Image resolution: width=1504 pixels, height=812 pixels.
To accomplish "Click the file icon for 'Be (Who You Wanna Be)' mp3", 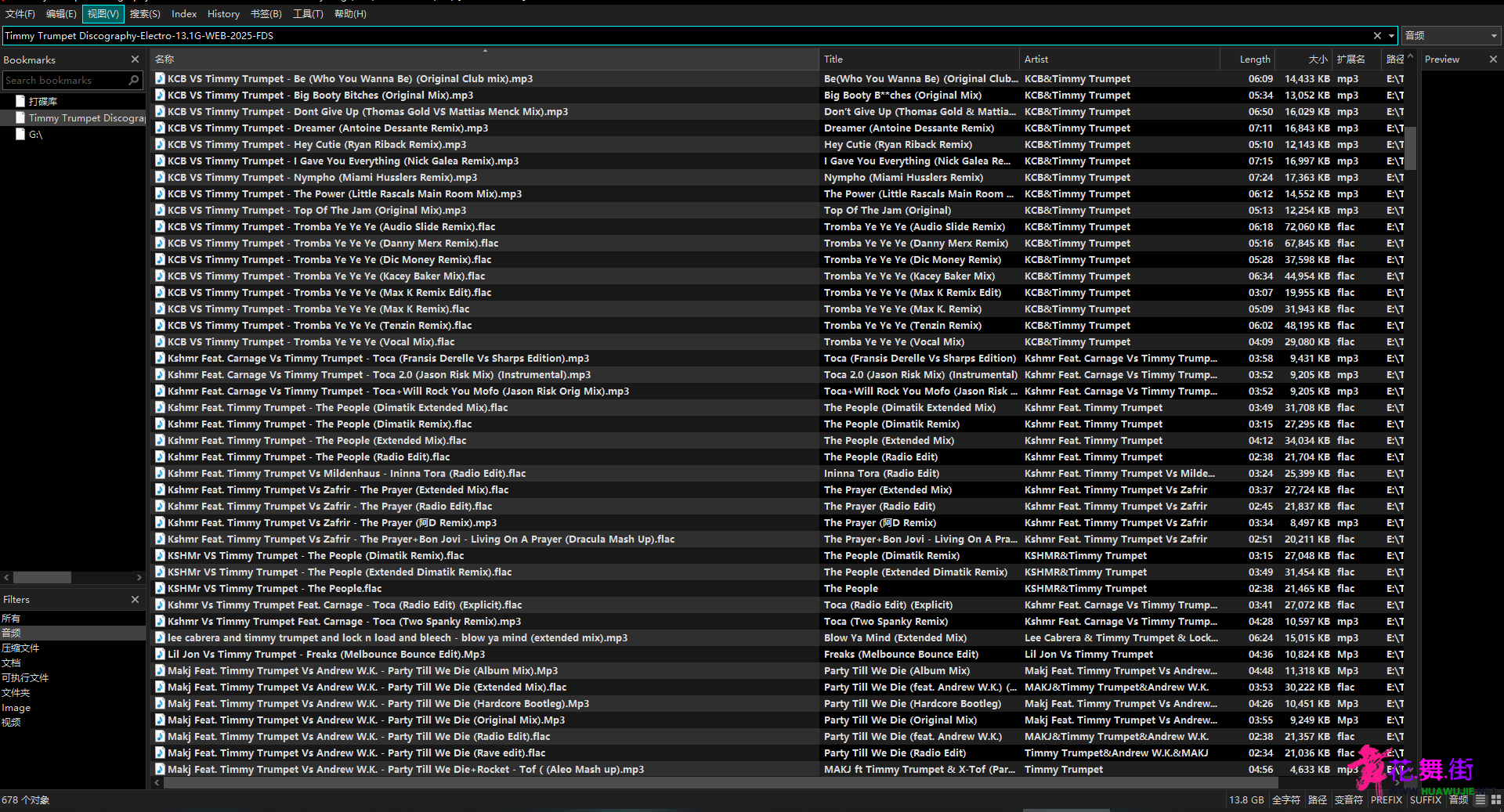I will point(160,78).
